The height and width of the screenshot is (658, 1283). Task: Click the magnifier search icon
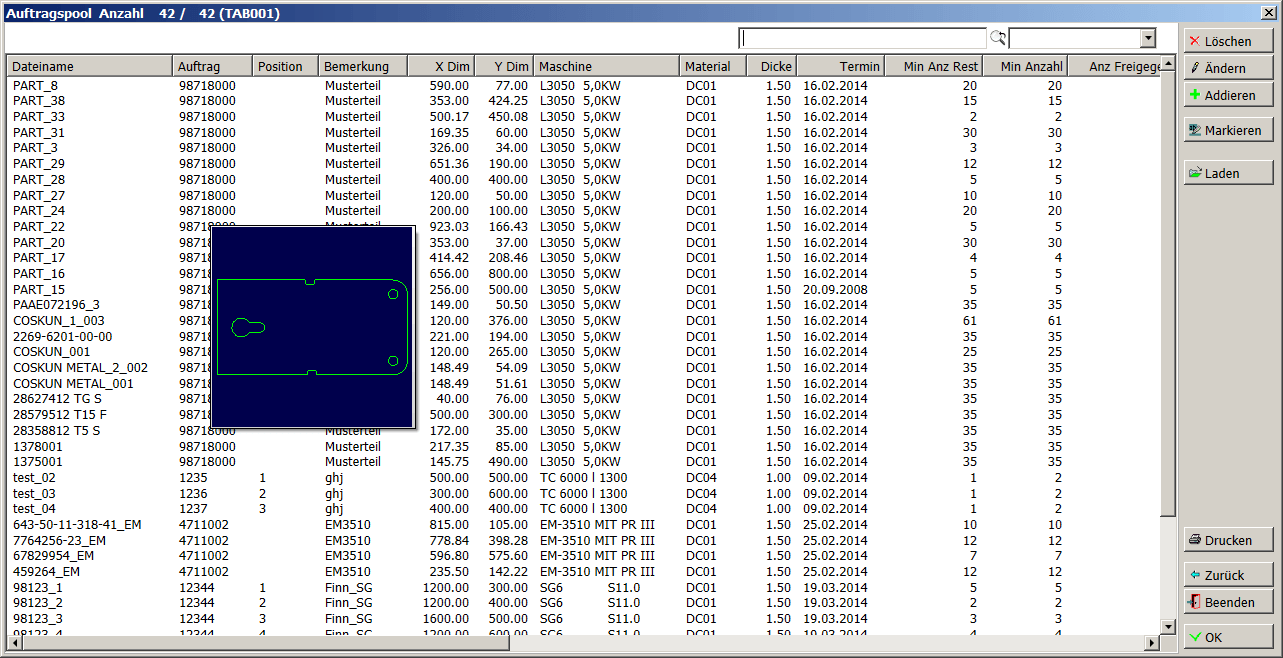(x=997, y=38)
